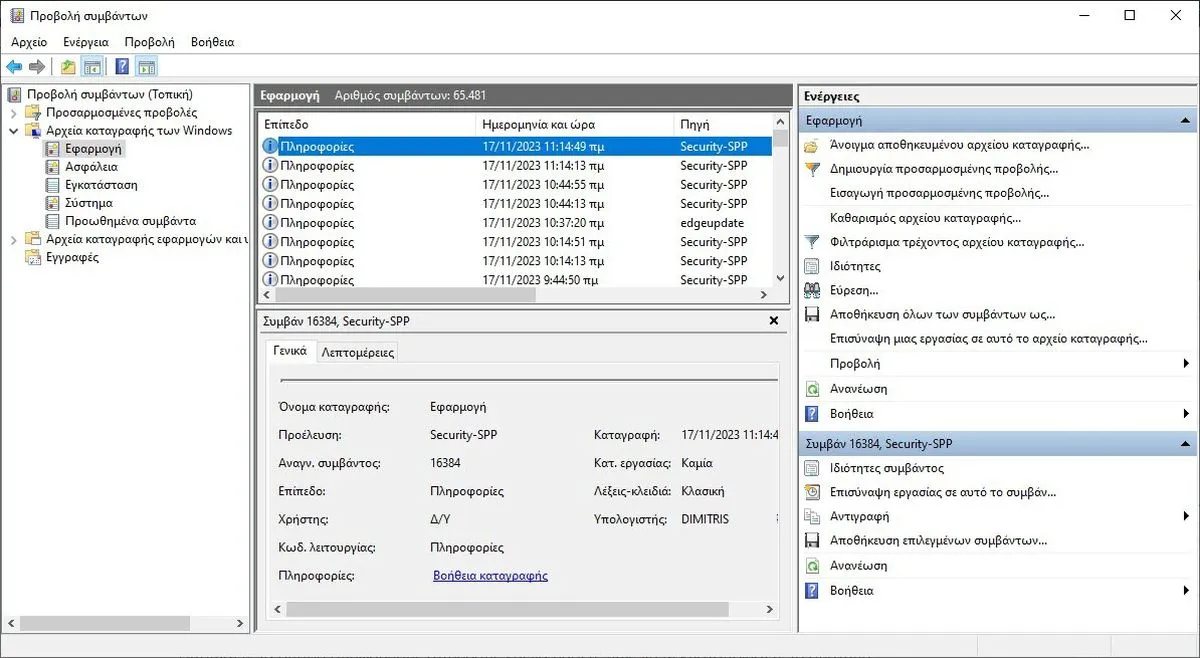Image resolution: width=1200 pixels, height=658 pixels.
Task: Open the Αντιγραφή submenu arrow
Action: [x=1186, y=516]
